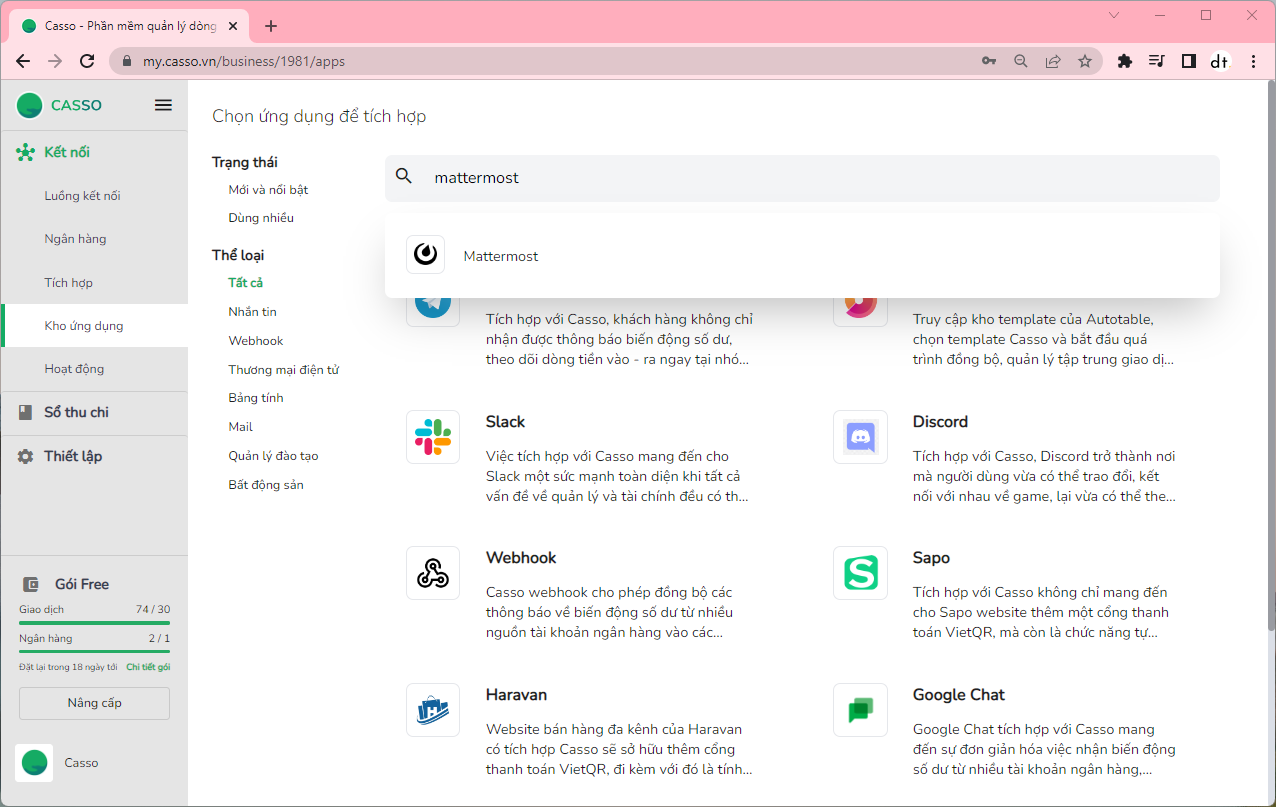
Task: Open the Google Chat app icon
Action: [860, 710]
